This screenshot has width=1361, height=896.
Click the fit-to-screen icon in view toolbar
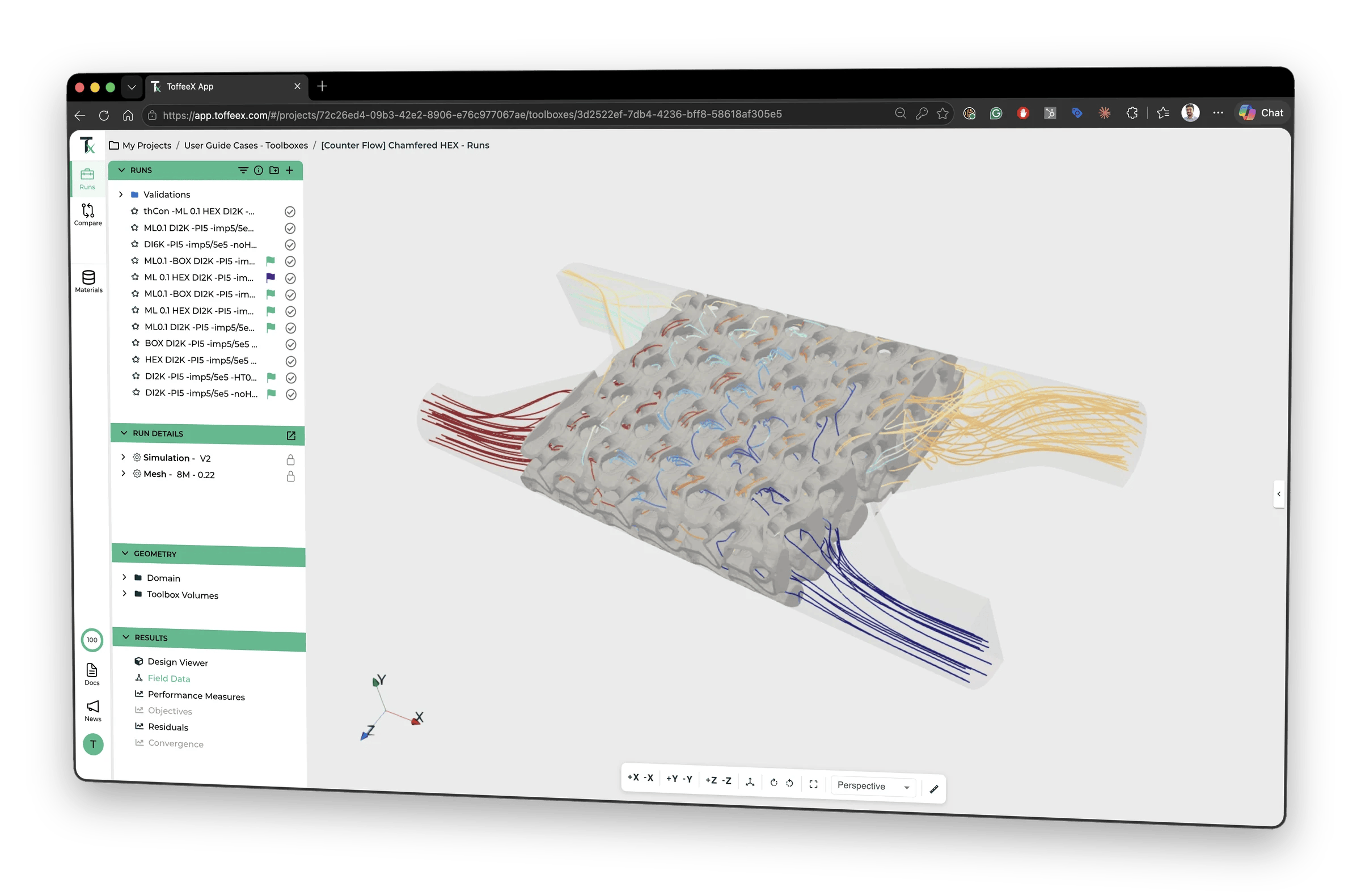(x=814, y=784)
